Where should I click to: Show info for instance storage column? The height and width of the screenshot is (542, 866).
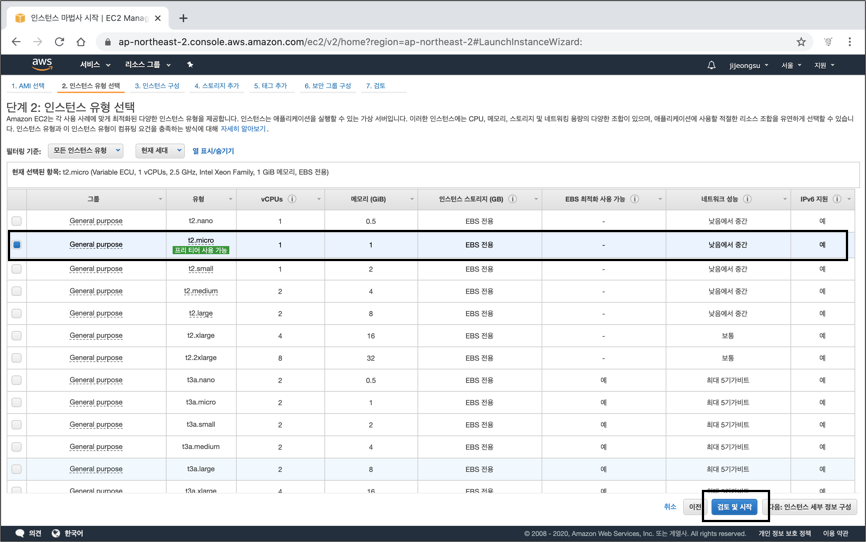(513, 199)
